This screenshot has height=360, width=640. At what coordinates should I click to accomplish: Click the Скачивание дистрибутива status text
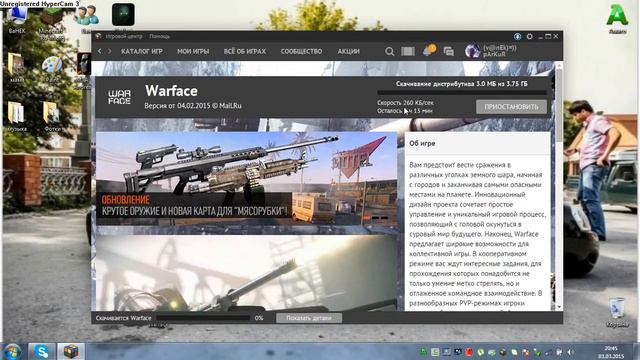click(462, 84)
